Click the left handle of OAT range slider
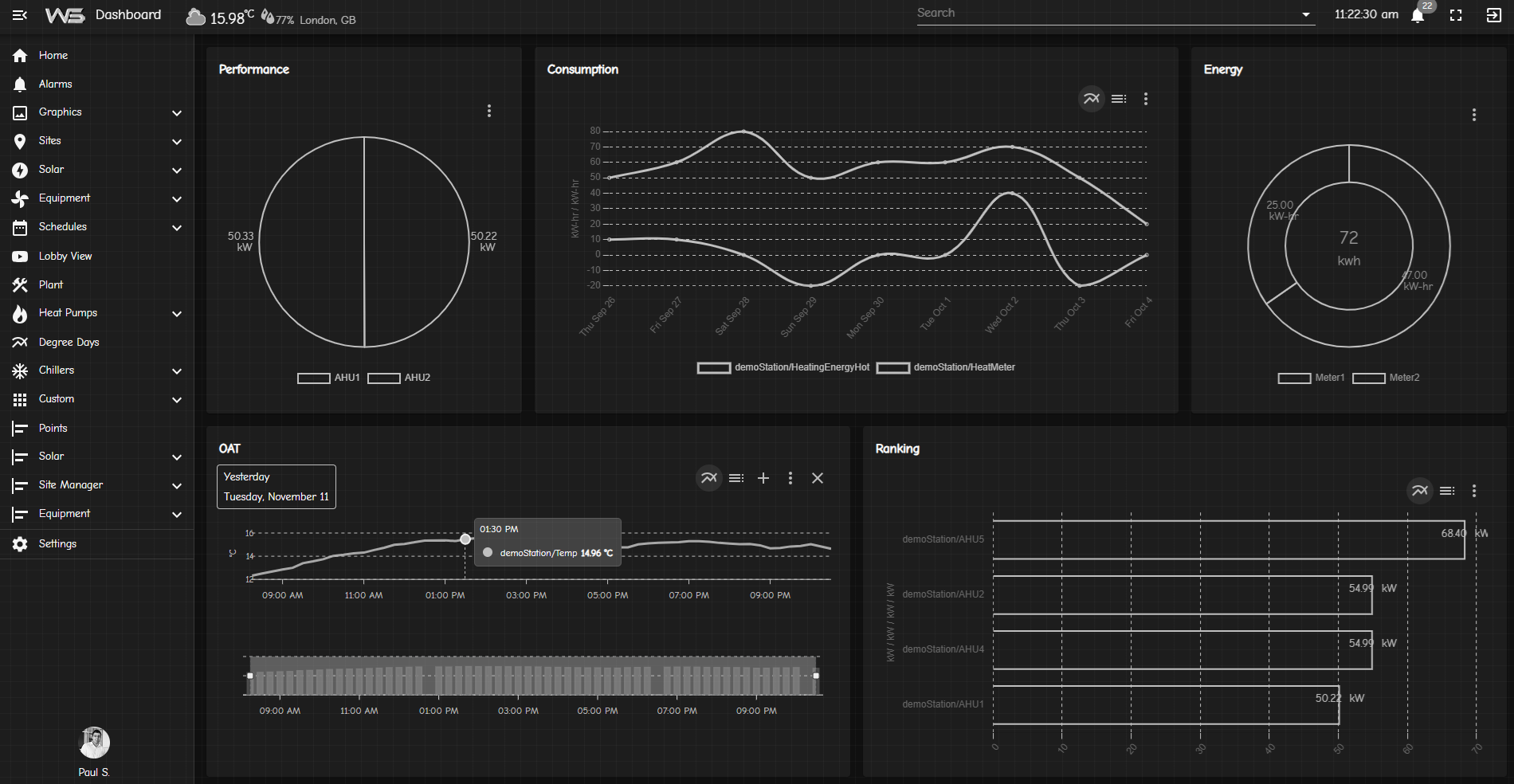 pos(250,676)
